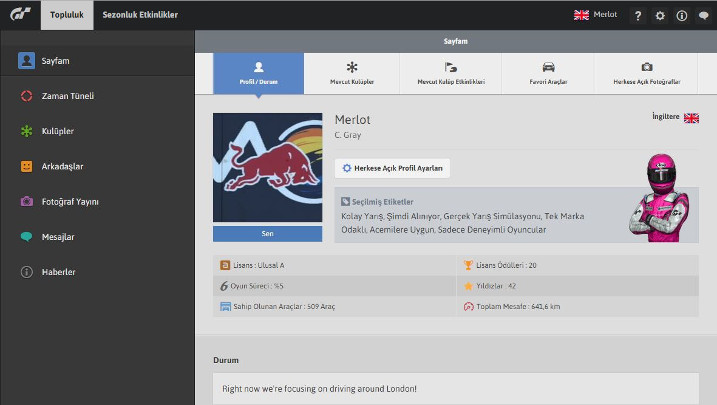This screenshot has width=717, height=405.
Task: Open settings gear icon in top bar
Action: (660, 16)
